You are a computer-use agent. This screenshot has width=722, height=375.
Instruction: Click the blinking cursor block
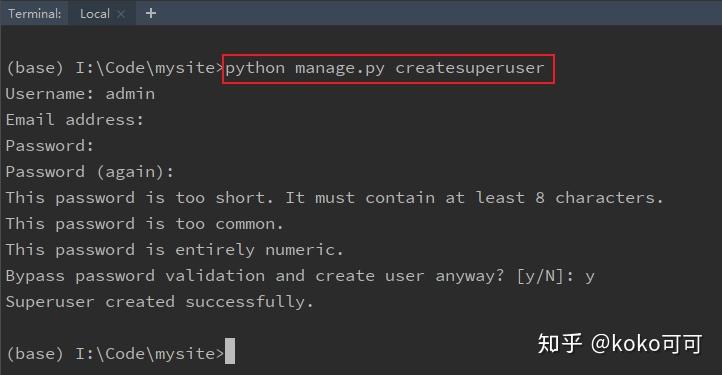coord(230,351)
